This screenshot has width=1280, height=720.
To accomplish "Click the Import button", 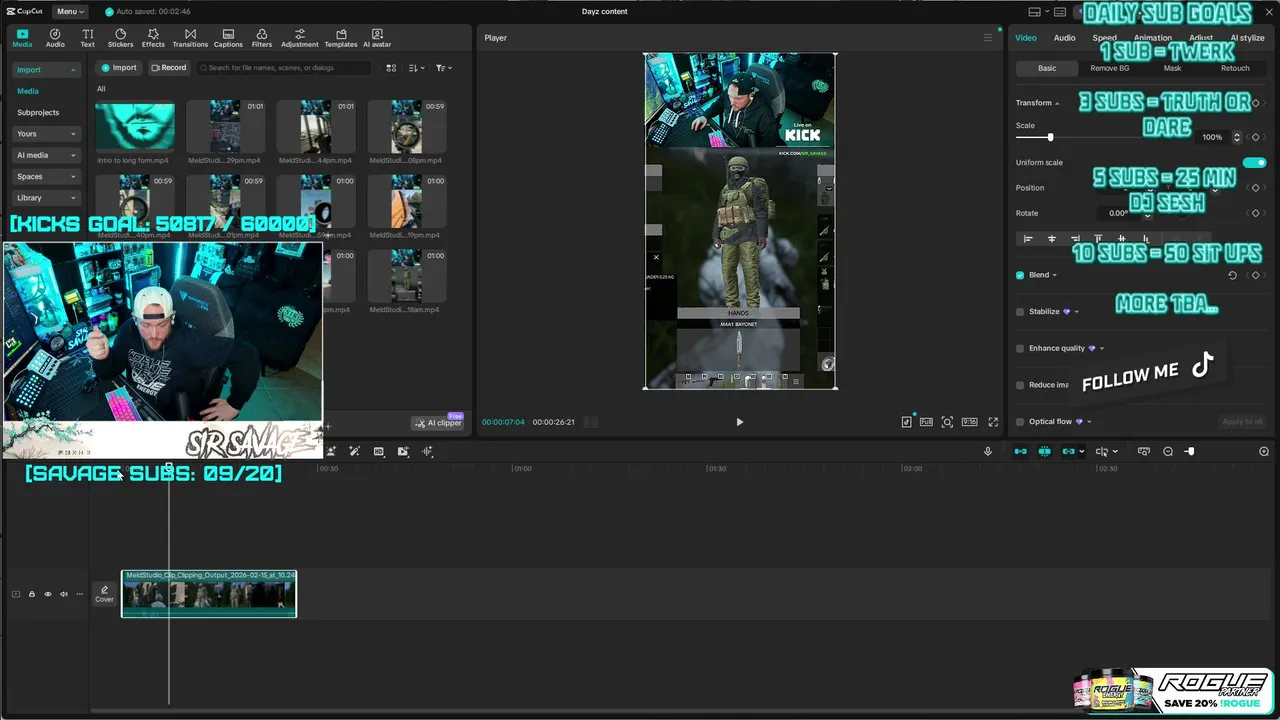I will tap(118, 68).
